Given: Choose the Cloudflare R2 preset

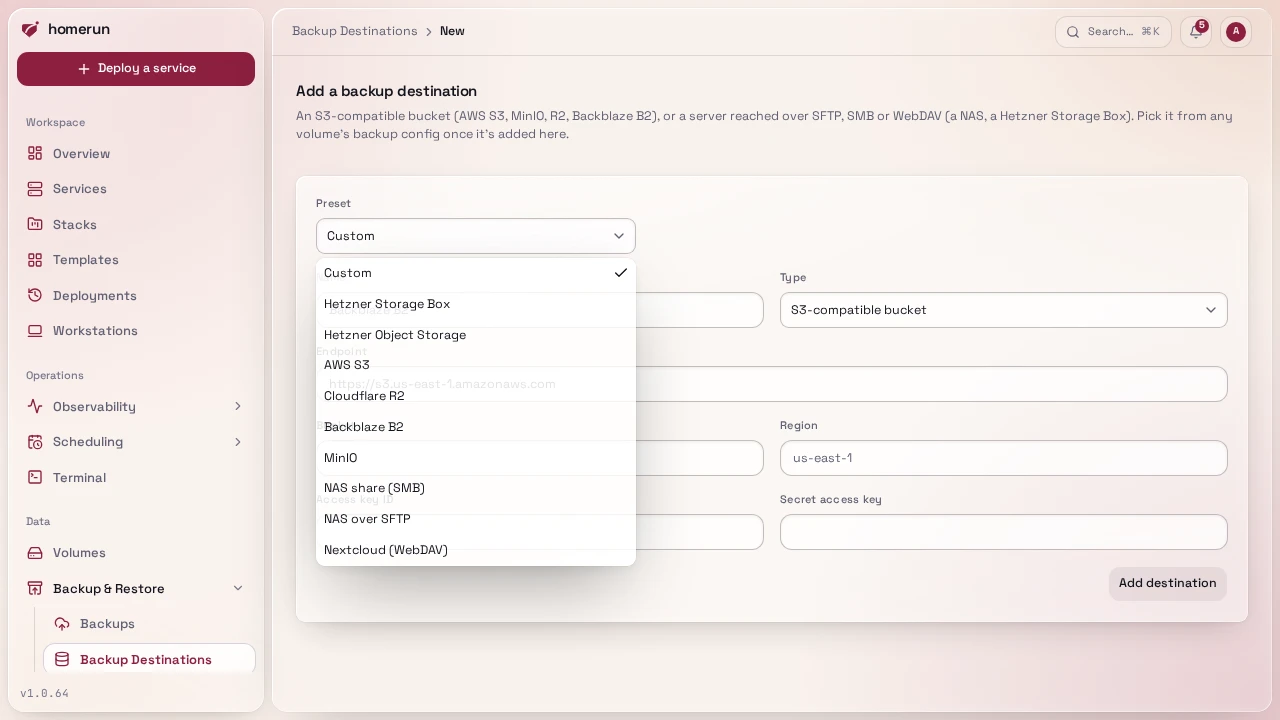Looking at the screenshot, I should click(476, 396).
